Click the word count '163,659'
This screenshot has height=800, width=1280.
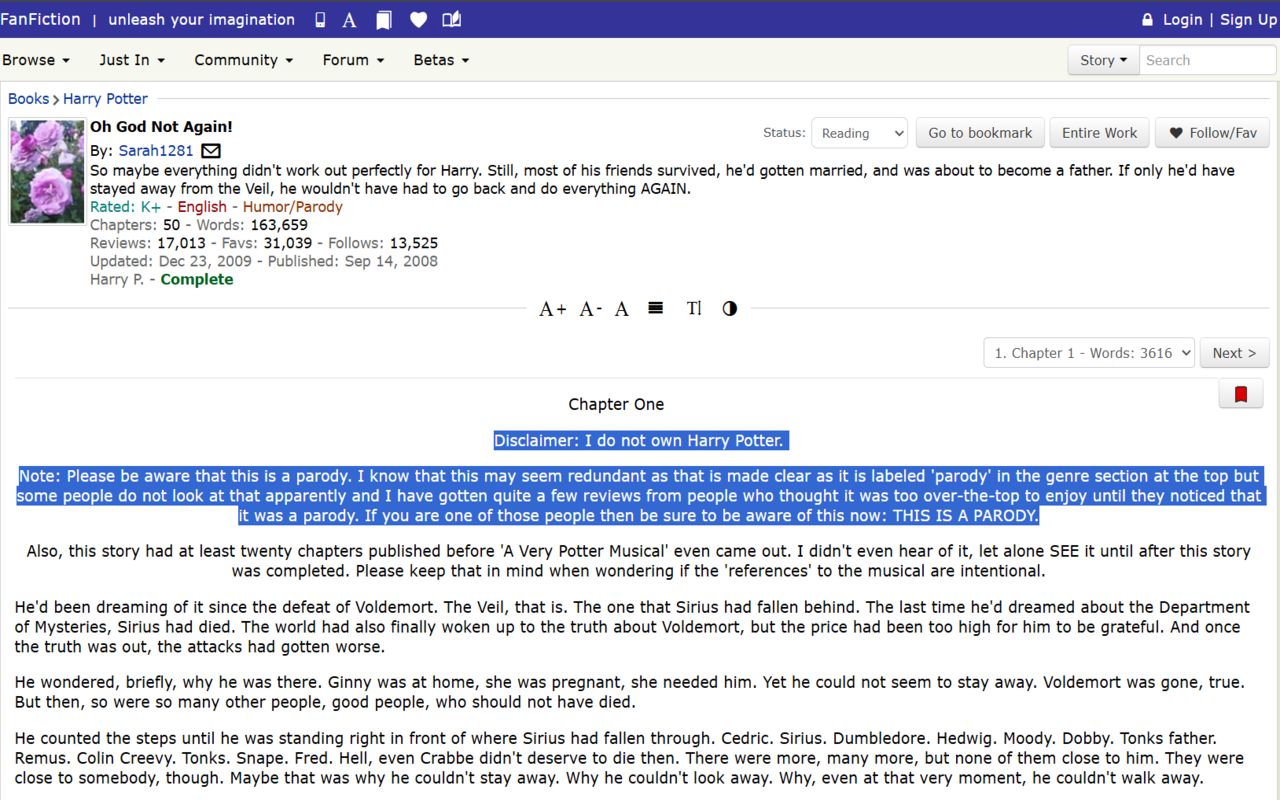[279, 225]
